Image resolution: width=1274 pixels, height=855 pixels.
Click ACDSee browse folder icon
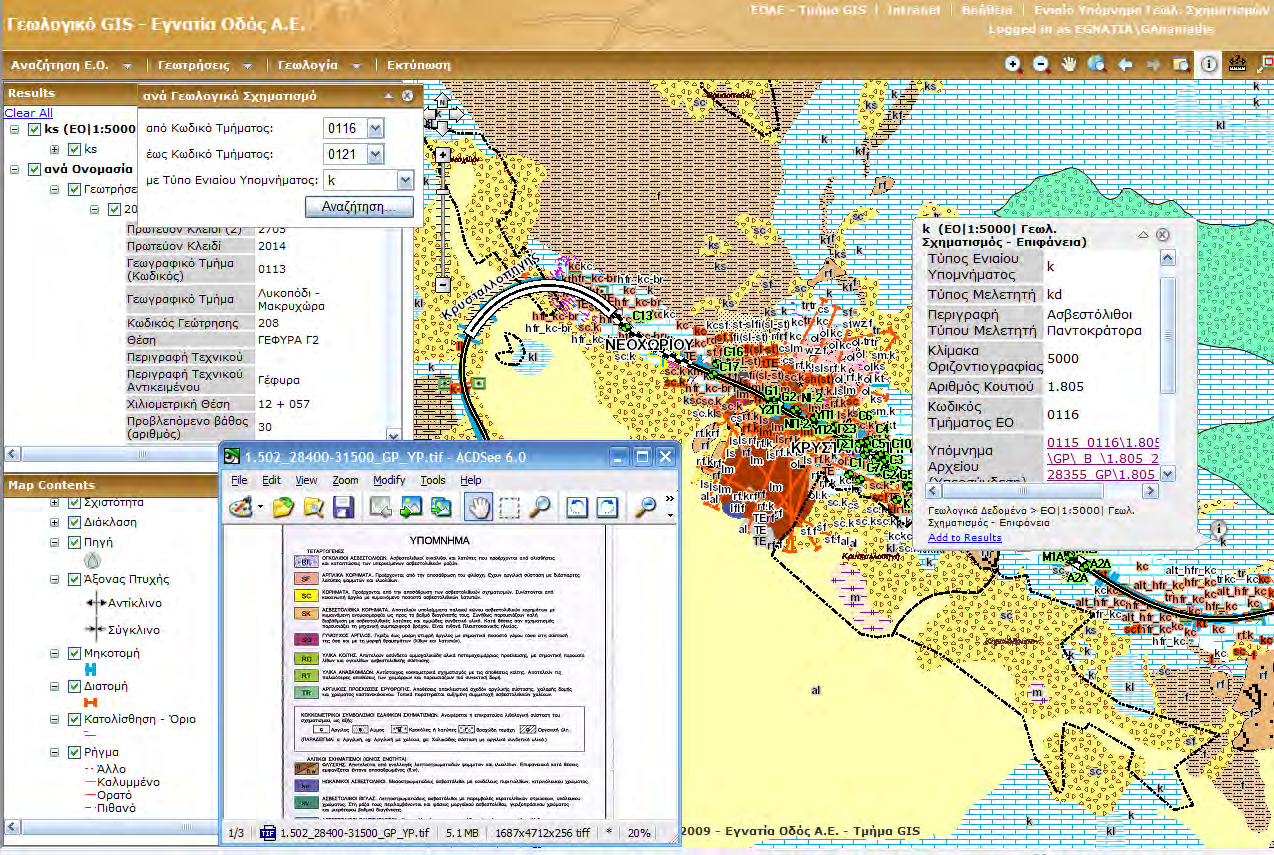pos(314,507)
